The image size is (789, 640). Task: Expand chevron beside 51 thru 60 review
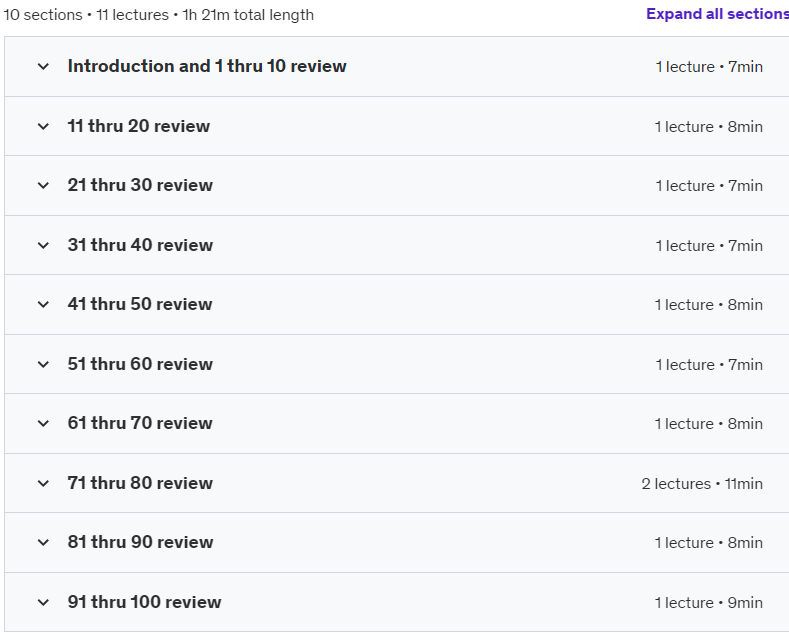click(x=43, y=364)
